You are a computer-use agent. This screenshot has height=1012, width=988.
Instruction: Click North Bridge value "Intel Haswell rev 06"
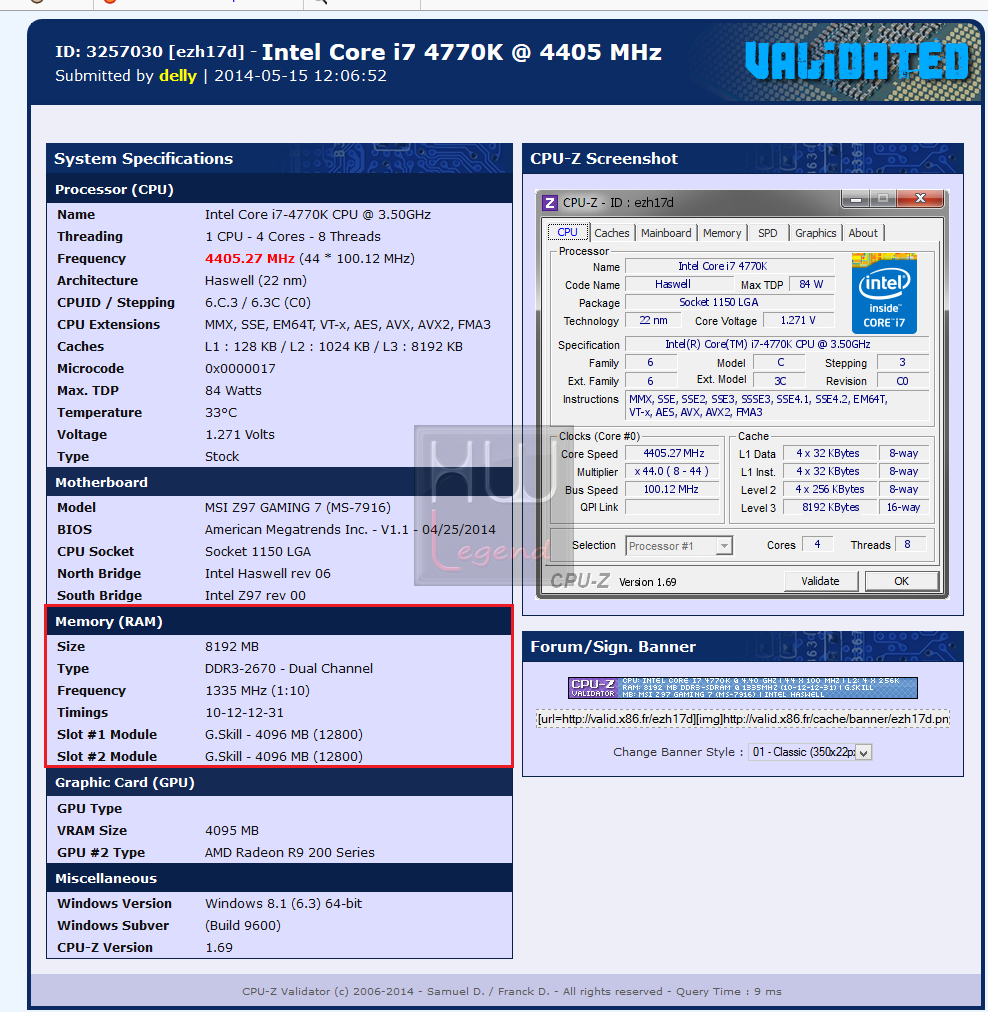pos(267,573)
